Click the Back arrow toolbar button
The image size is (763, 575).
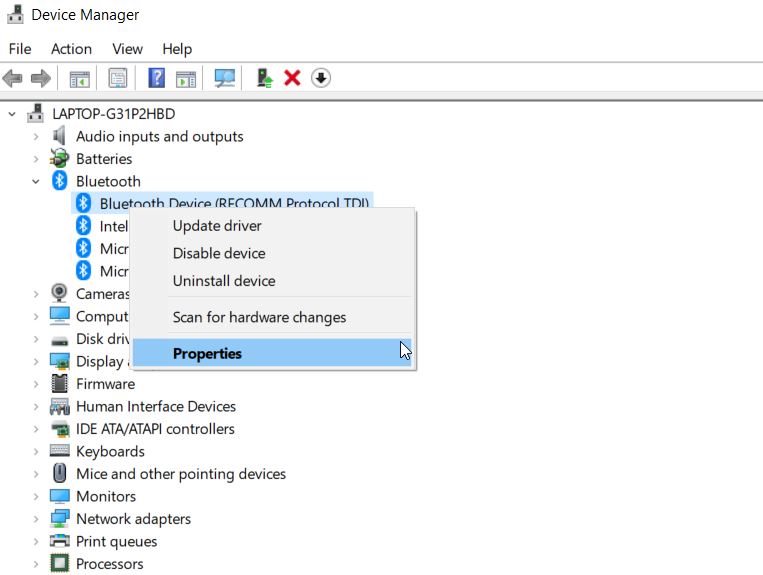tap(13, 78)
